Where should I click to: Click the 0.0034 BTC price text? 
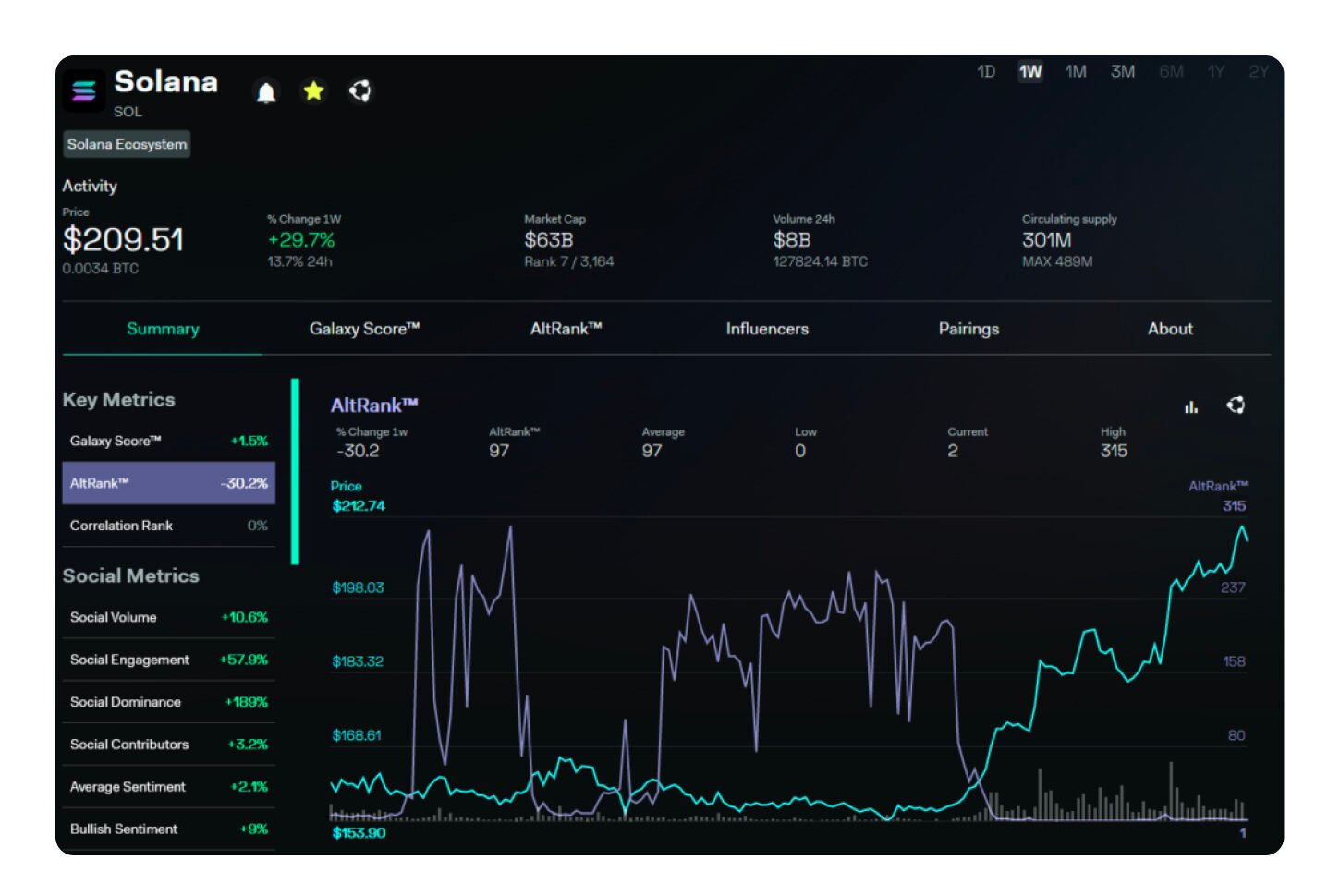[x=101, y=269]
